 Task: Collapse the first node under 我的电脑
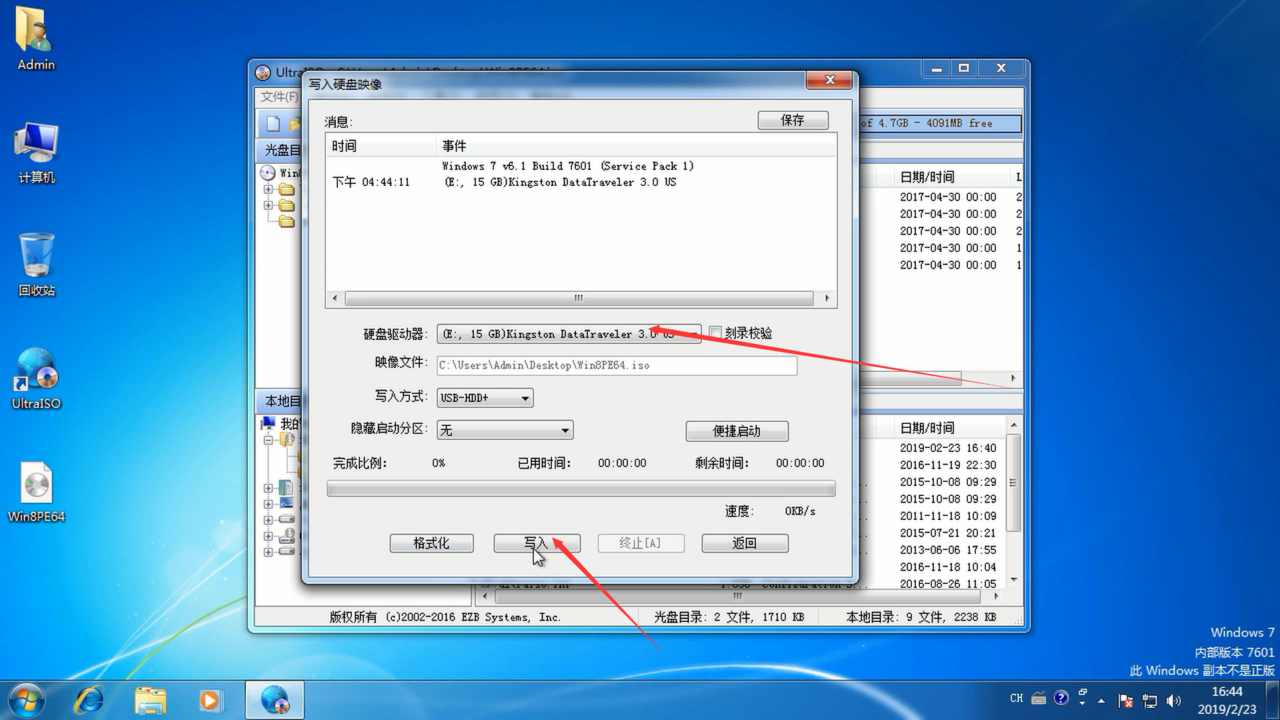tap(268, 439)
